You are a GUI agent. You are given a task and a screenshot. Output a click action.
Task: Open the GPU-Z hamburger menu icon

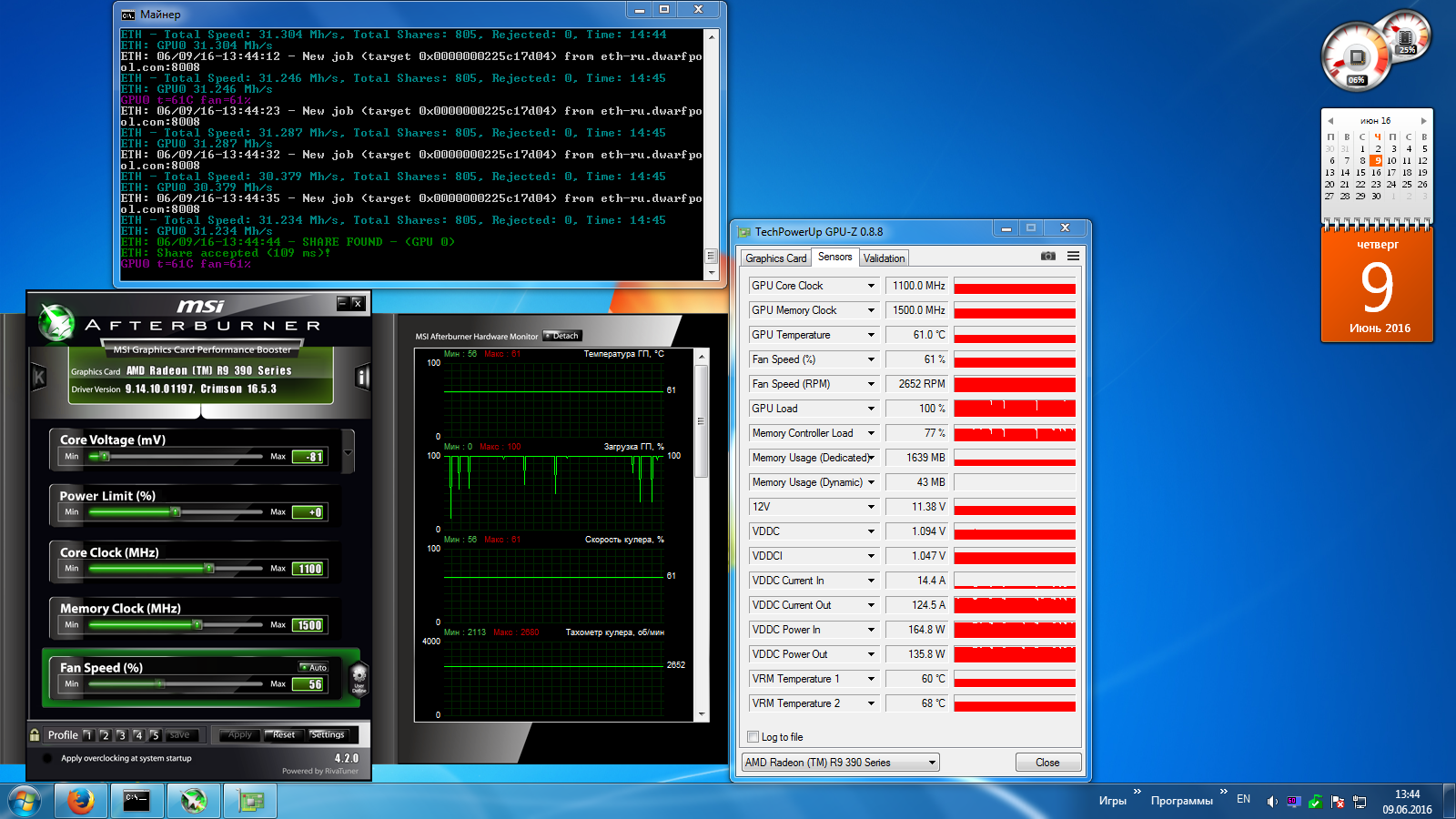(1073, 257)
